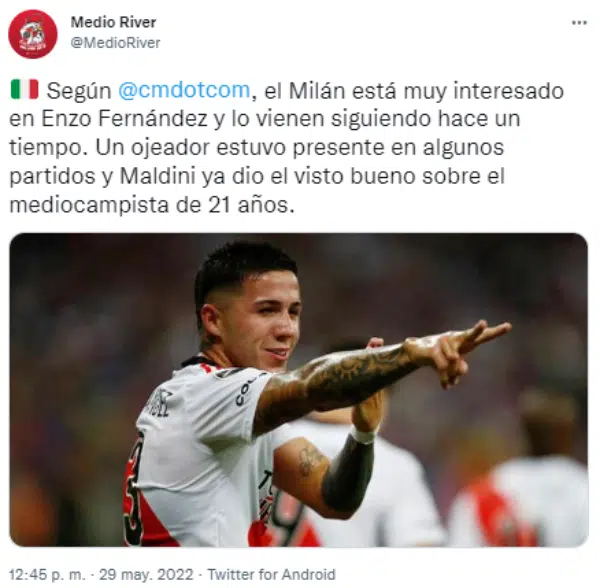The width and height of the screenshot is (600, 588).
Task: Click the word mediocampista in the tweet
Action: point(90,205)
